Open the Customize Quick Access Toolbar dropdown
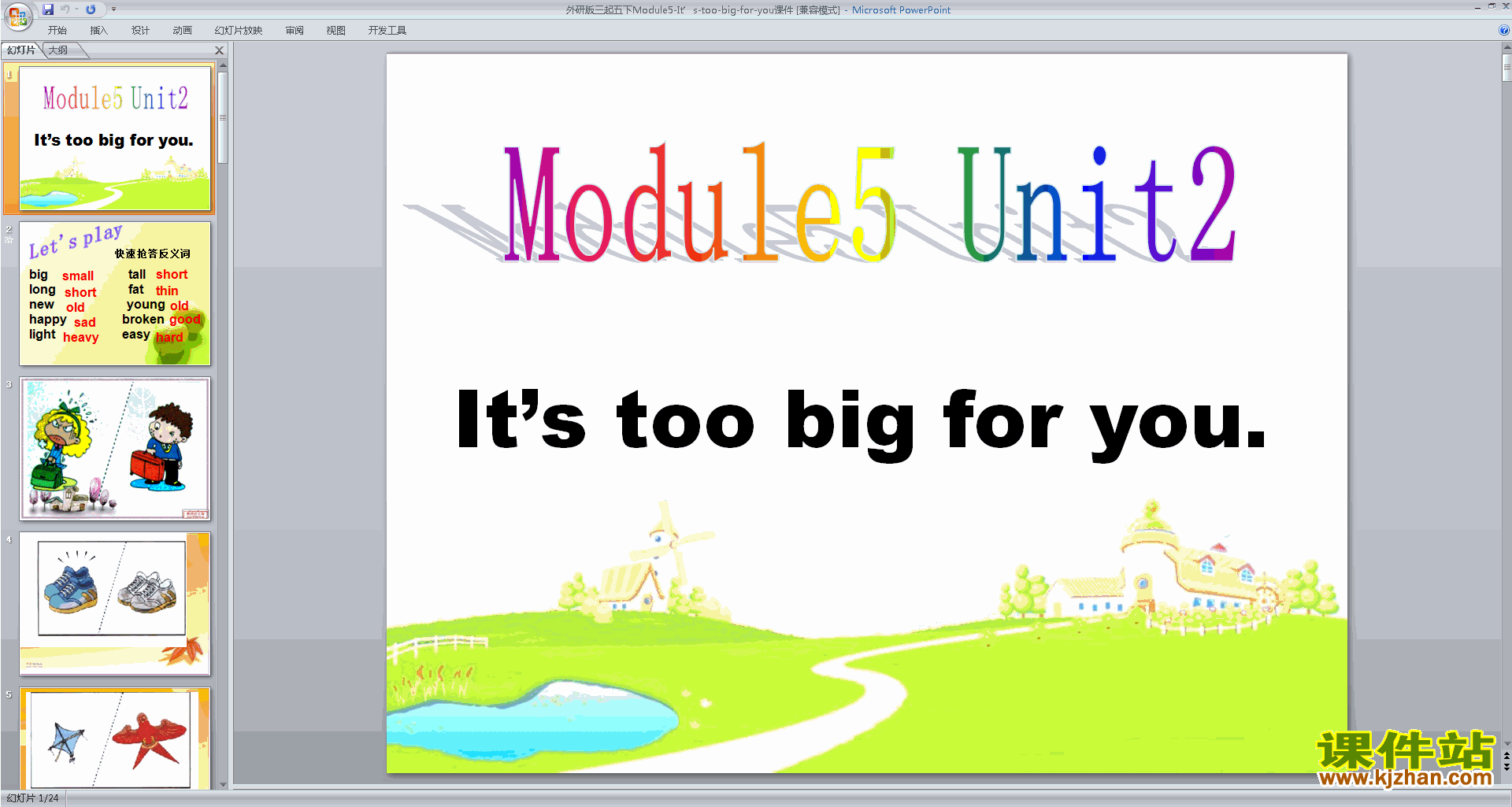The image size is (1512, 807). pos(113,9)
